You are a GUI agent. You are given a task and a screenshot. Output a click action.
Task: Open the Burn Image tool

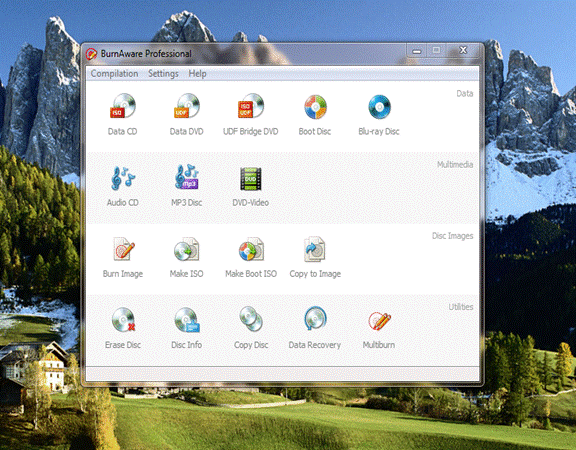tap(123, 257)
